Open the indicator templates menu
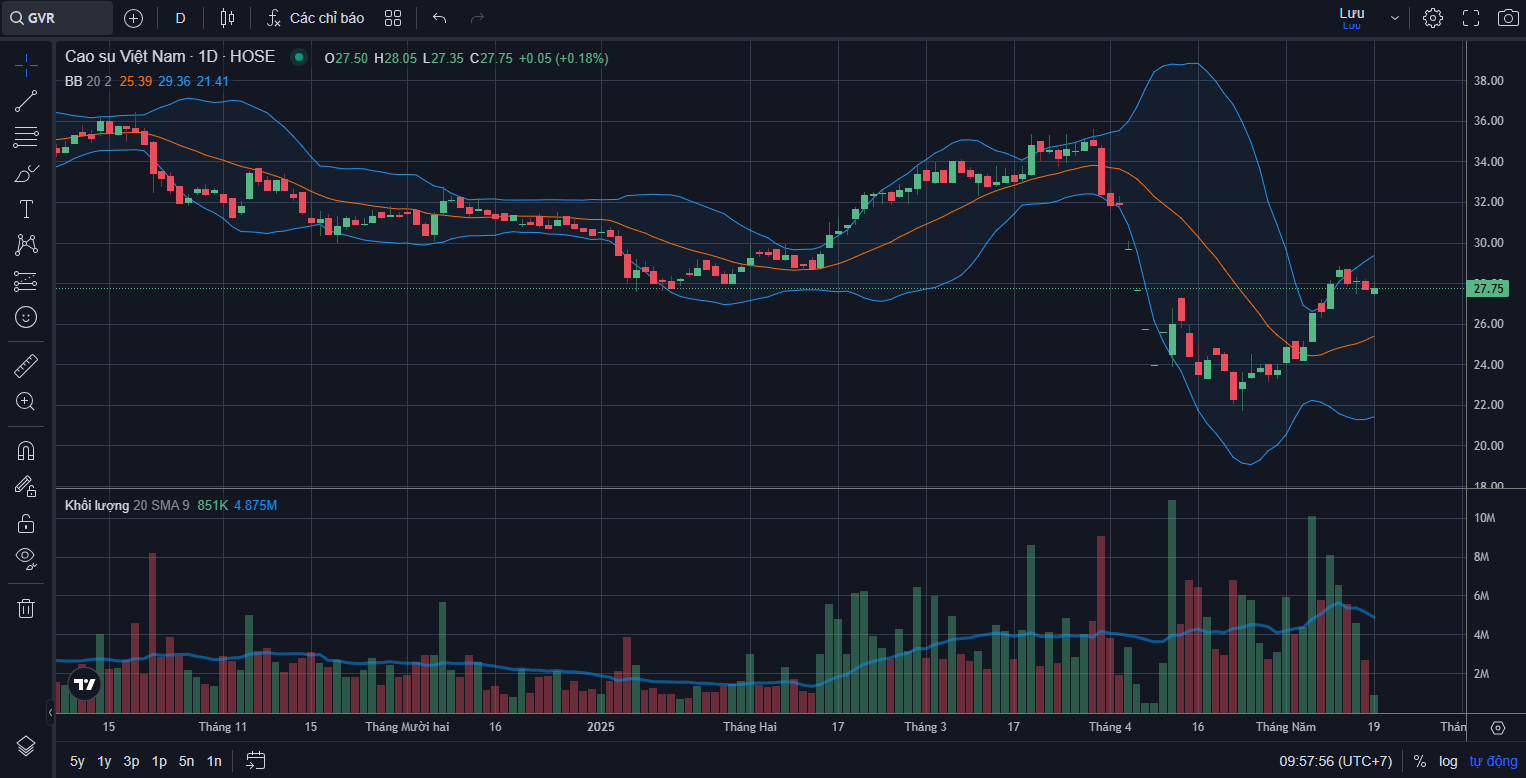 (x=393, y=18)
